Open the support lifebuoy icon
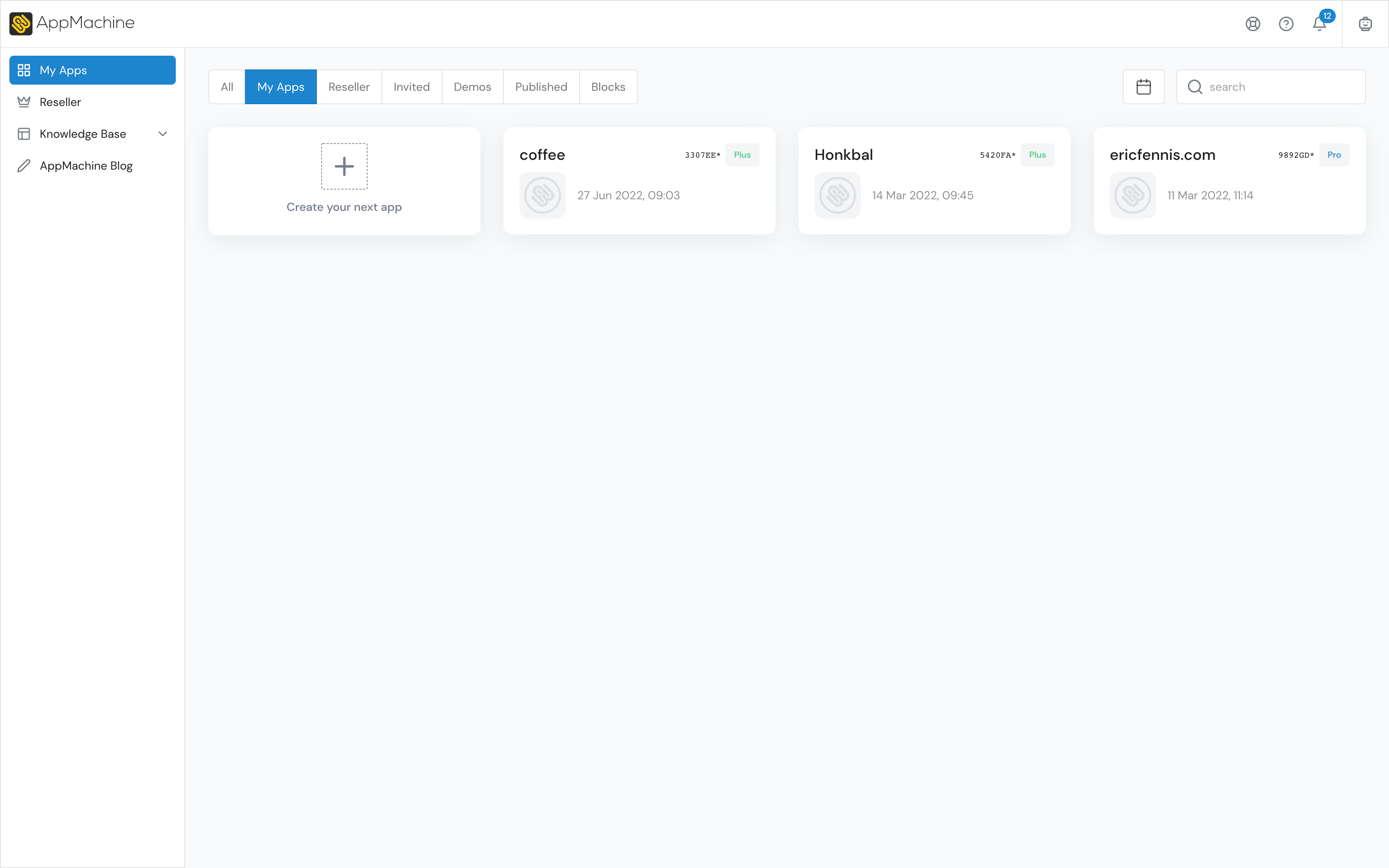 pyautogui.click(x=1252, y=24)
